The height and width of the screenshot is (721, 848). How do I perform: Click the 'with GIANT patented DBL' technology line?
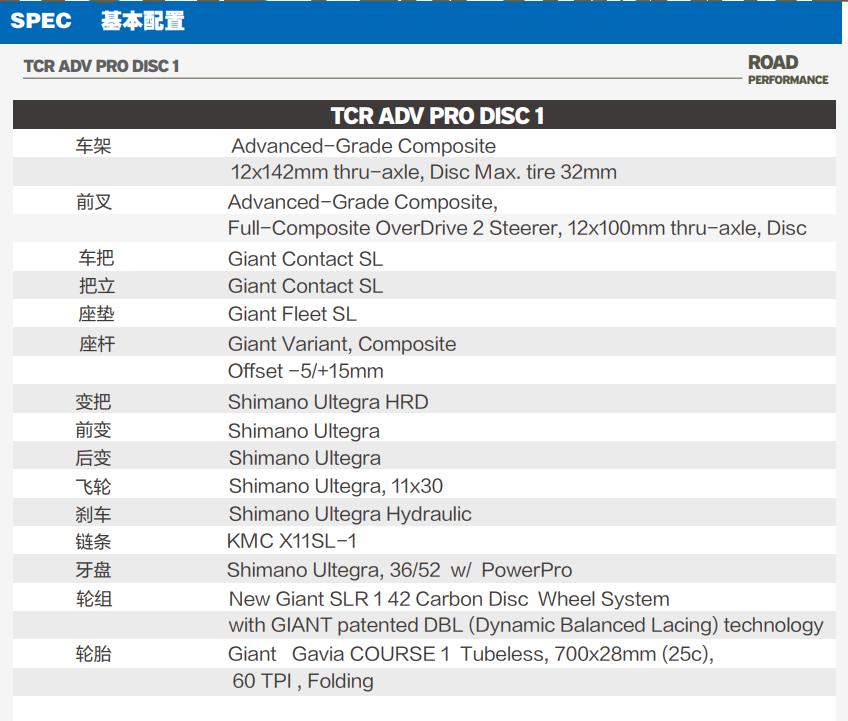point(526,626)
